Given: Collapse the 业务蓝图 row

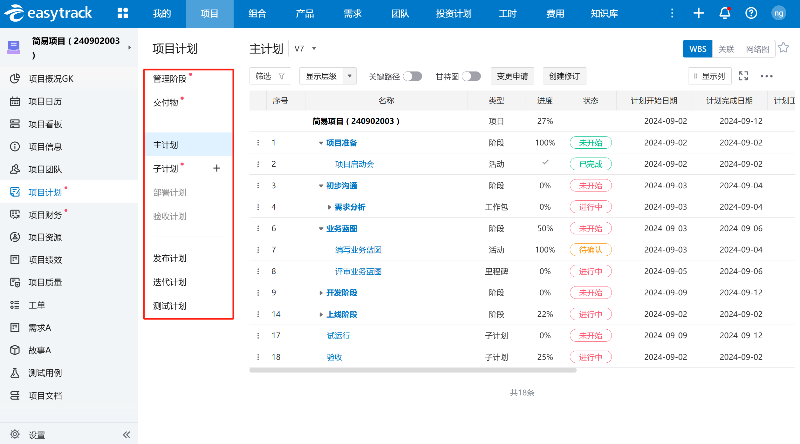Looking at the screenshot, I should (321, 229).
